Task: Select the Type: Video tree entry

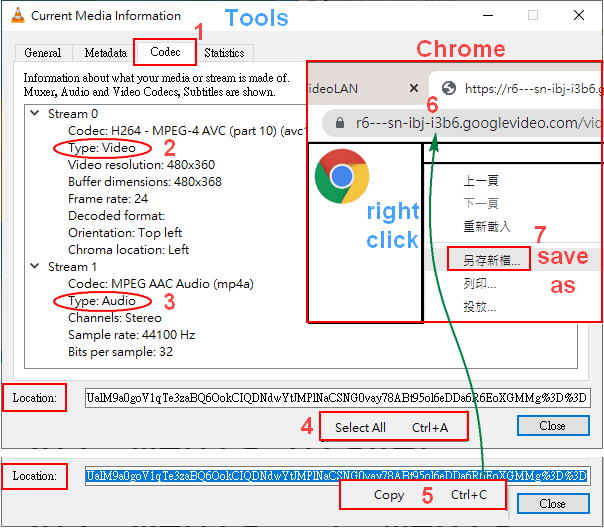Action: [x=102, y=148]
